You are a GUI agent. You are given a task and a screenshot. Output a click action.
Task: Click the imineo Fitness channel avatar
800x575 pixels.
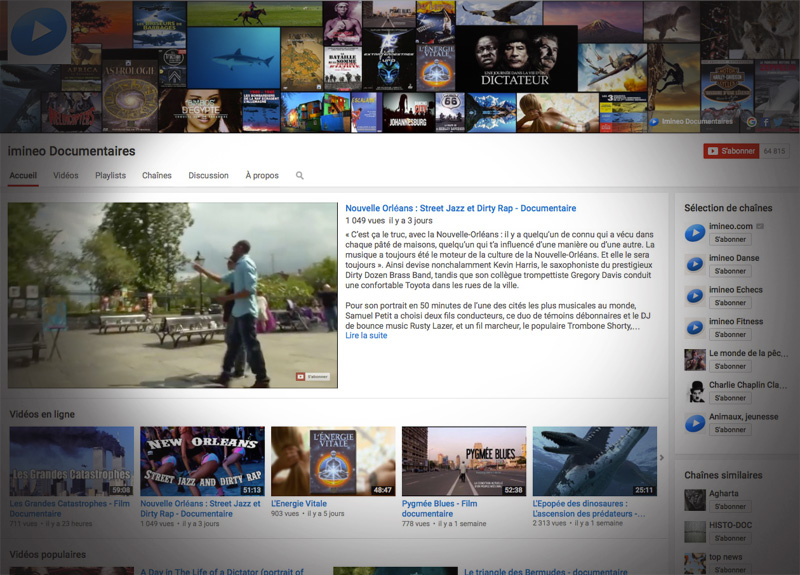tap(694, 328)
